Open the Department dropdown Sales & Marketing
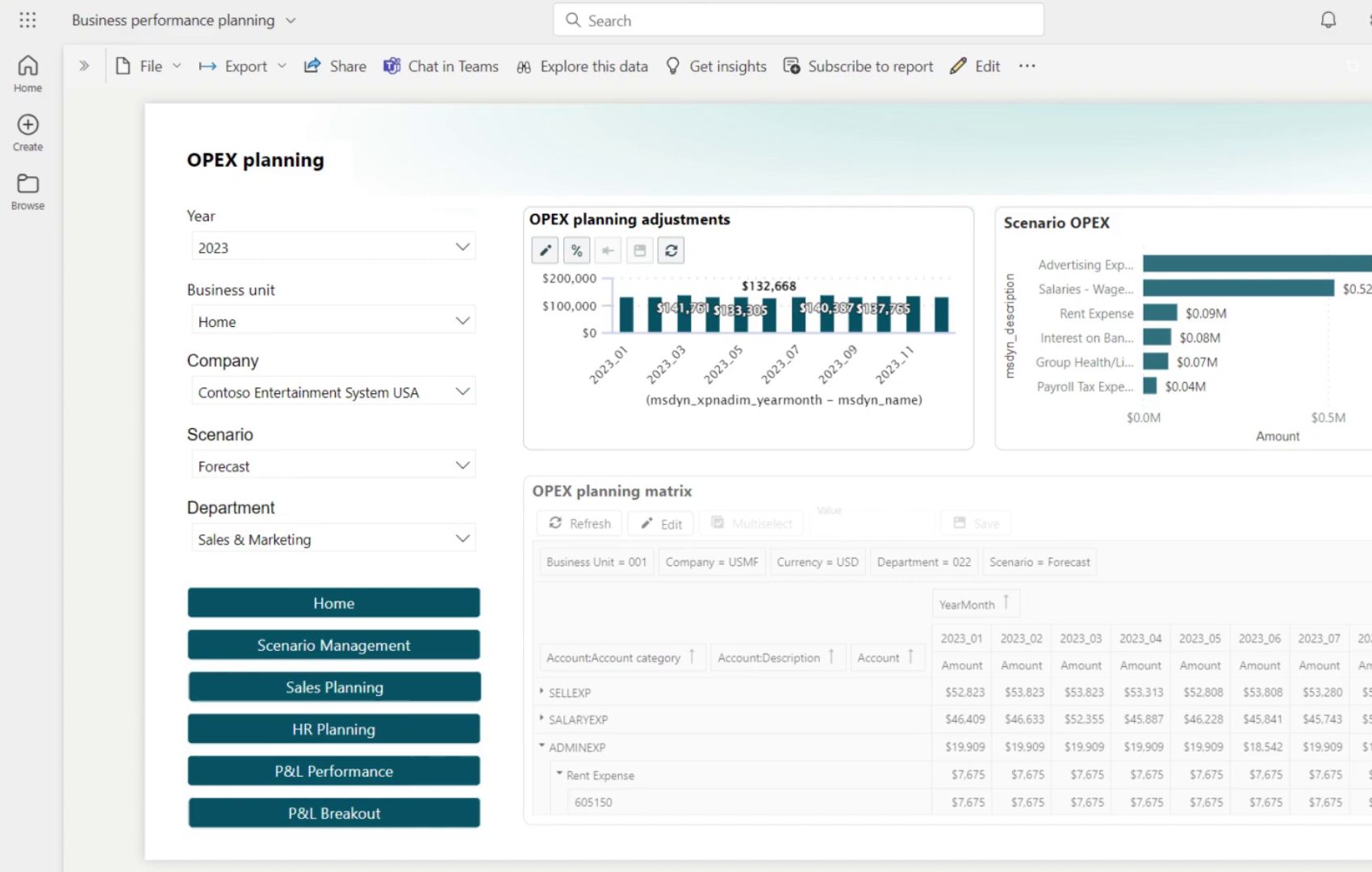This screenshot has width=1372, height=872. [333, 539]
